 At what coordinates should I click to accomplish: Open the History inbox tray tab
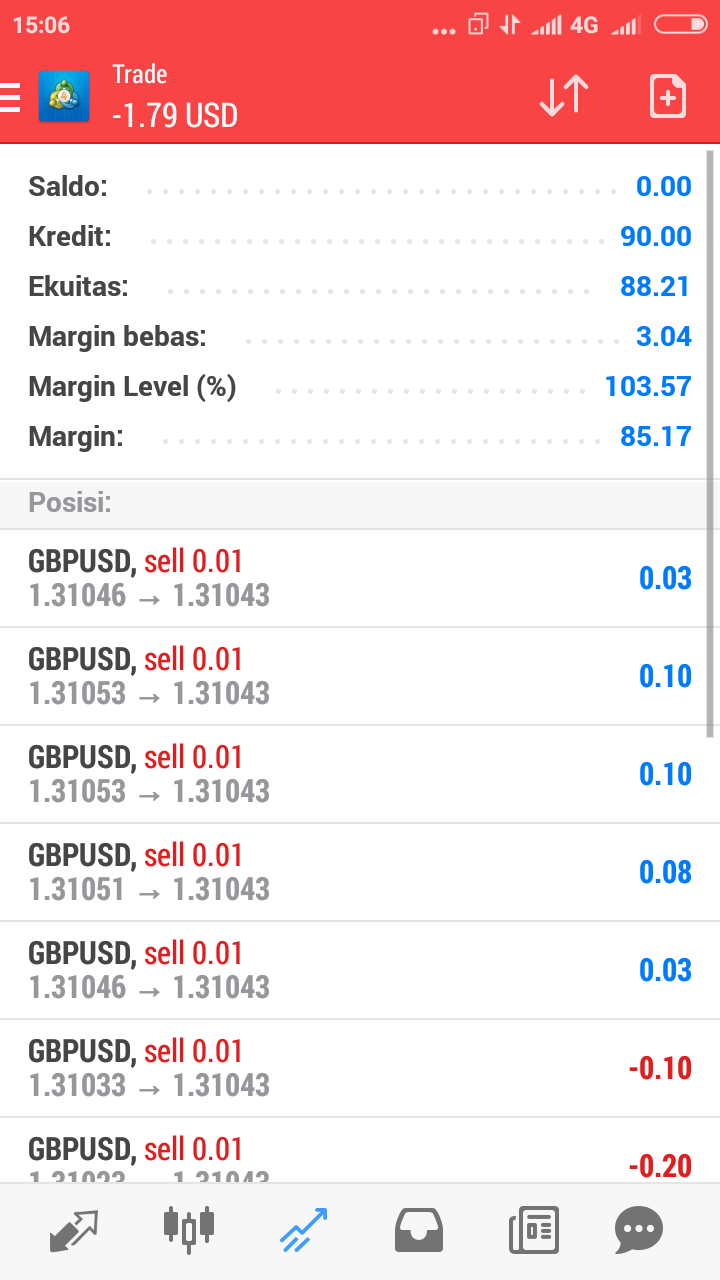pyautogui.click(x=418, y=1230)
